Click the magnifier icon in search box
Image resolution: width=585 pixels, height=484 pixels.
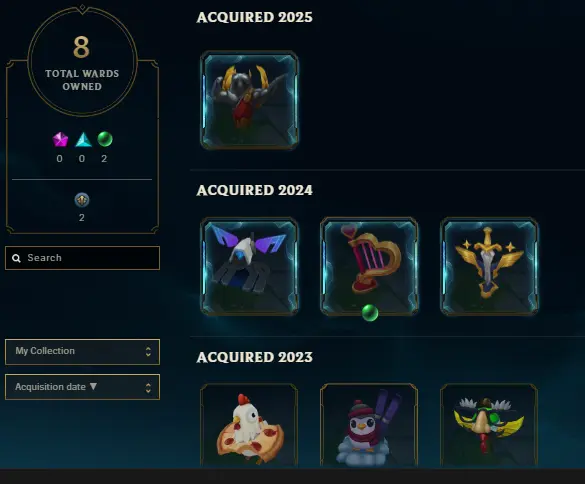pos(16,258)
